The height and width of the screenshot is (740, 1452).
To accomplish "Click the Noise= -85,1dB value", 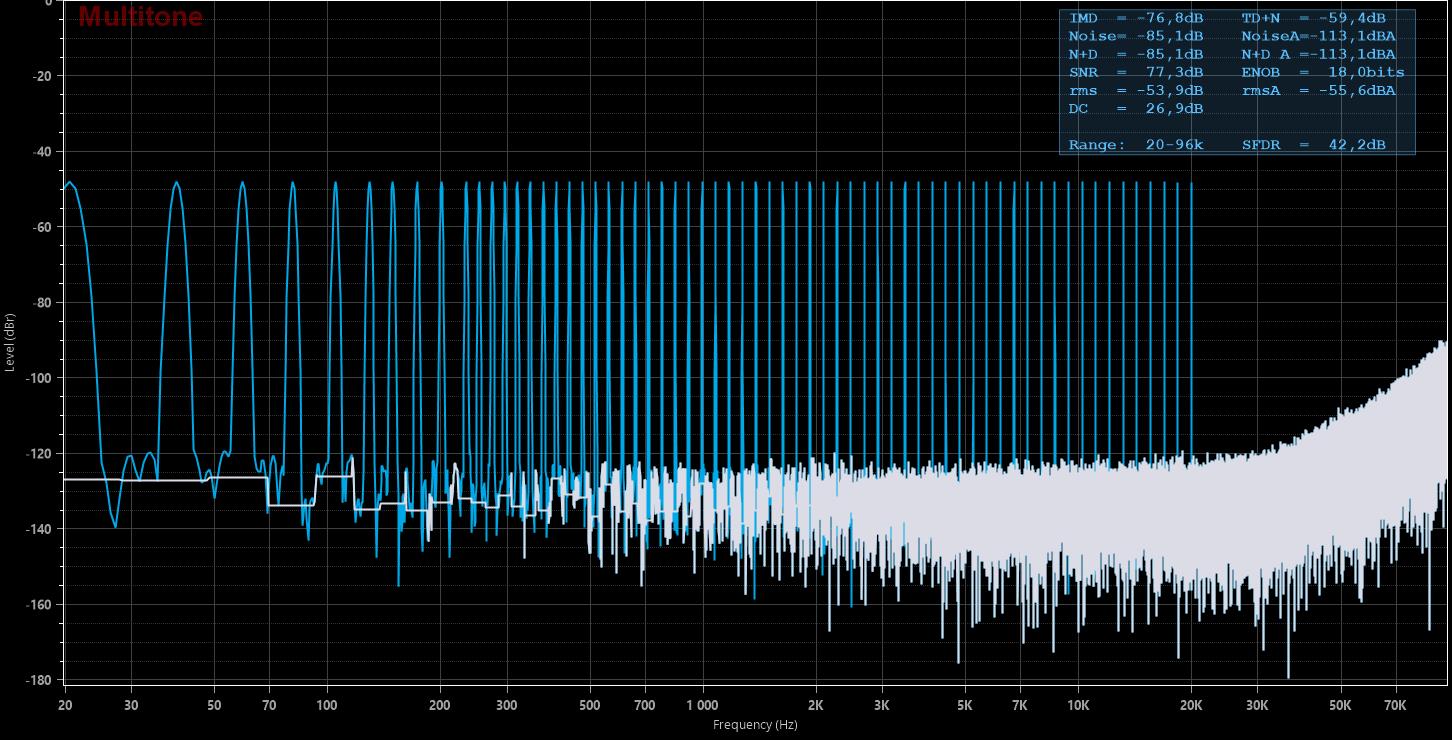I will click(x=1136, y=36).
